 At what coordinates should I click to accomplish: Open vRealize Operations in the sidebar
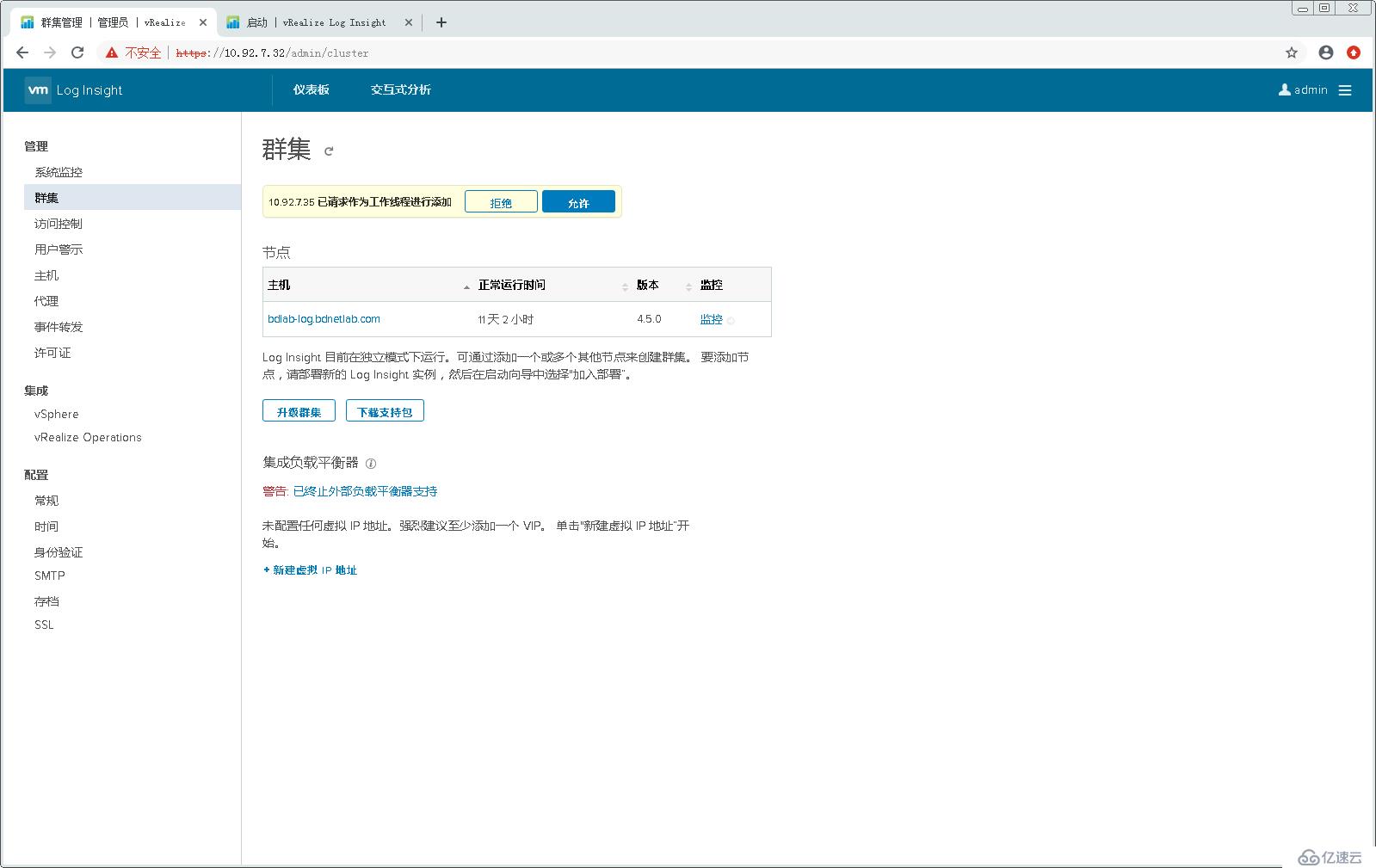point(88,437)
